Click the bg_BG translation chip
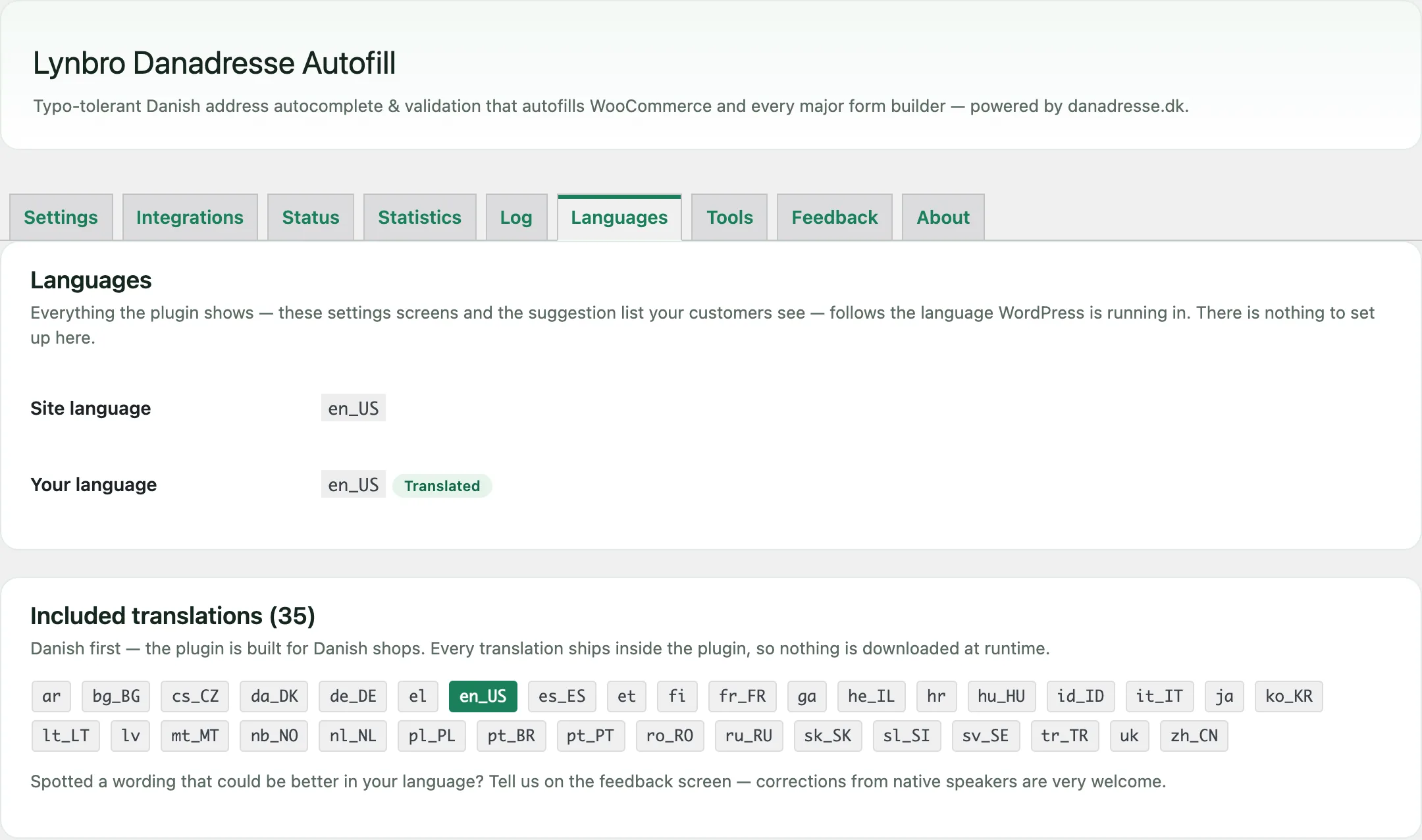1422x840 pixels. (x=116, y=696)
